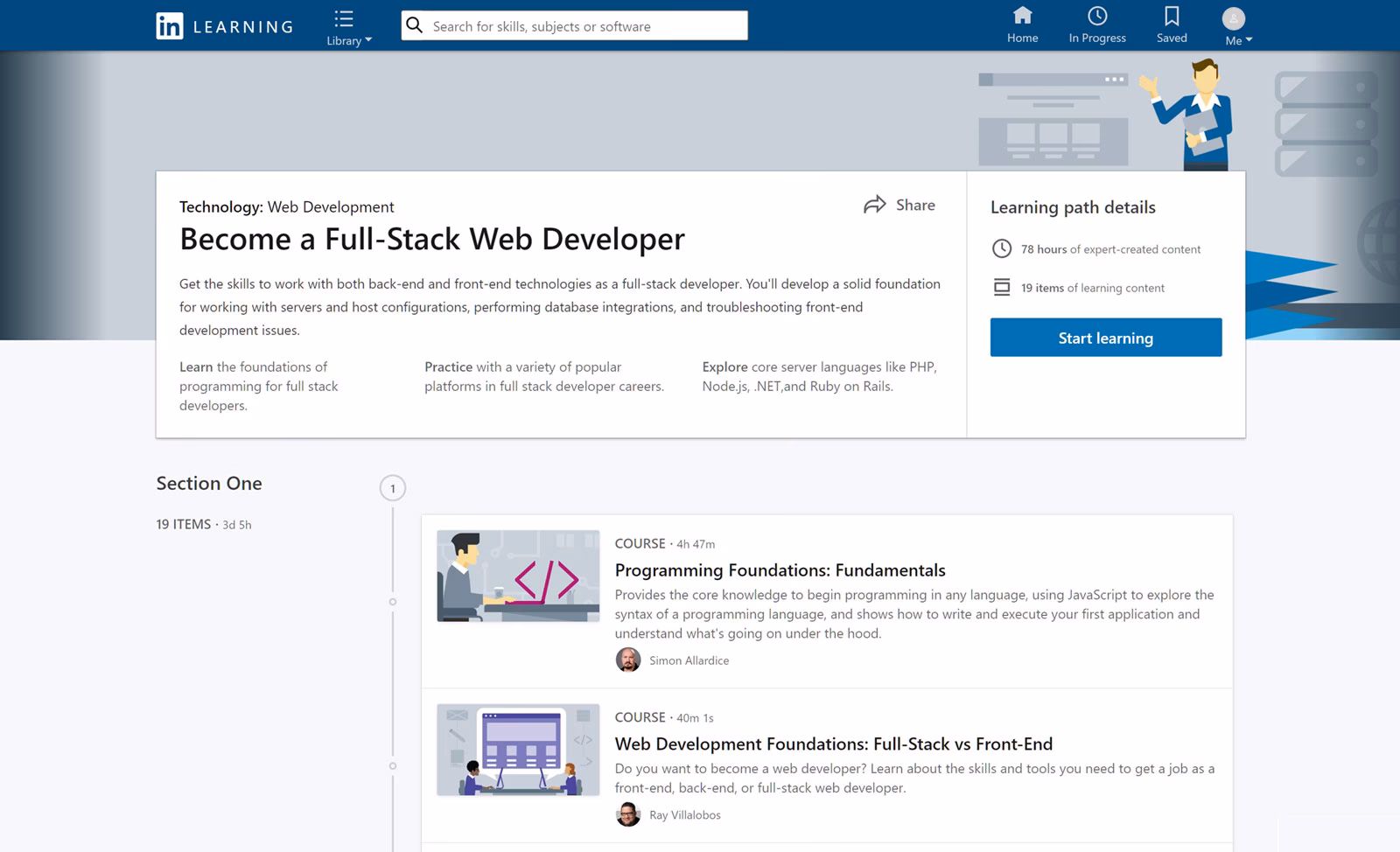This screenshot has width=1400, height=852.
Task: Click the items icon beside 19 items
Action: pyautogui.click(x=1002, y=288)
